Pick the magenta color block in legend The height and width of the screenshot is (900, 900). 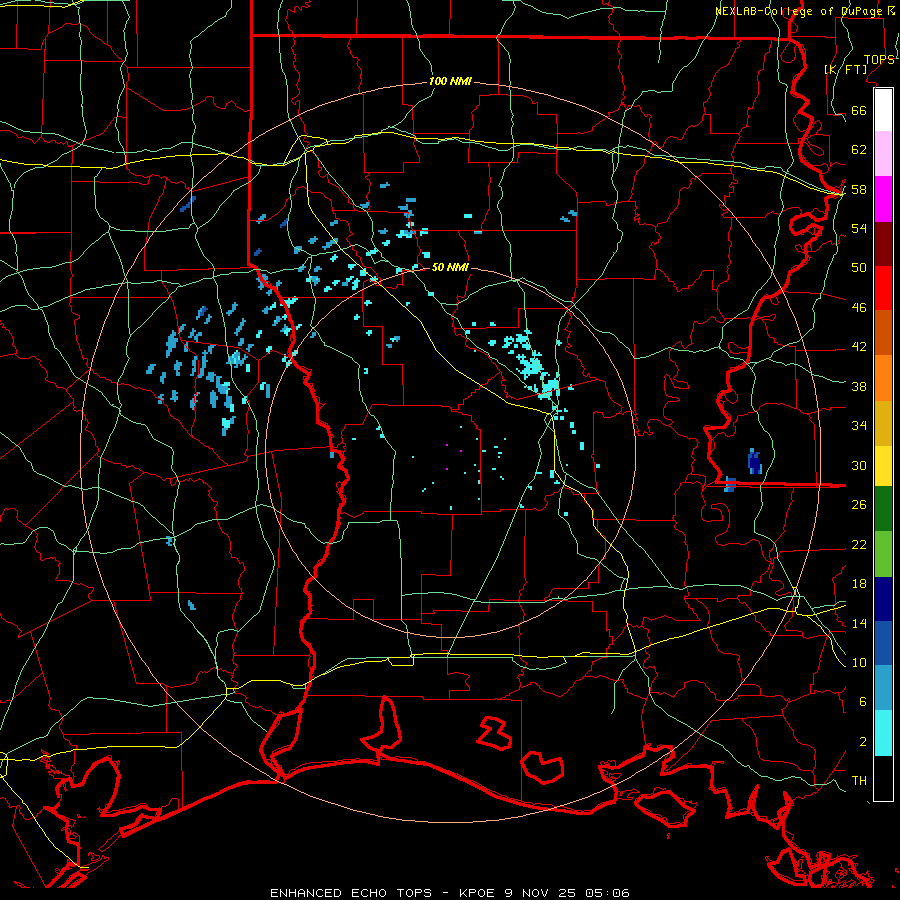coord(883,199)
